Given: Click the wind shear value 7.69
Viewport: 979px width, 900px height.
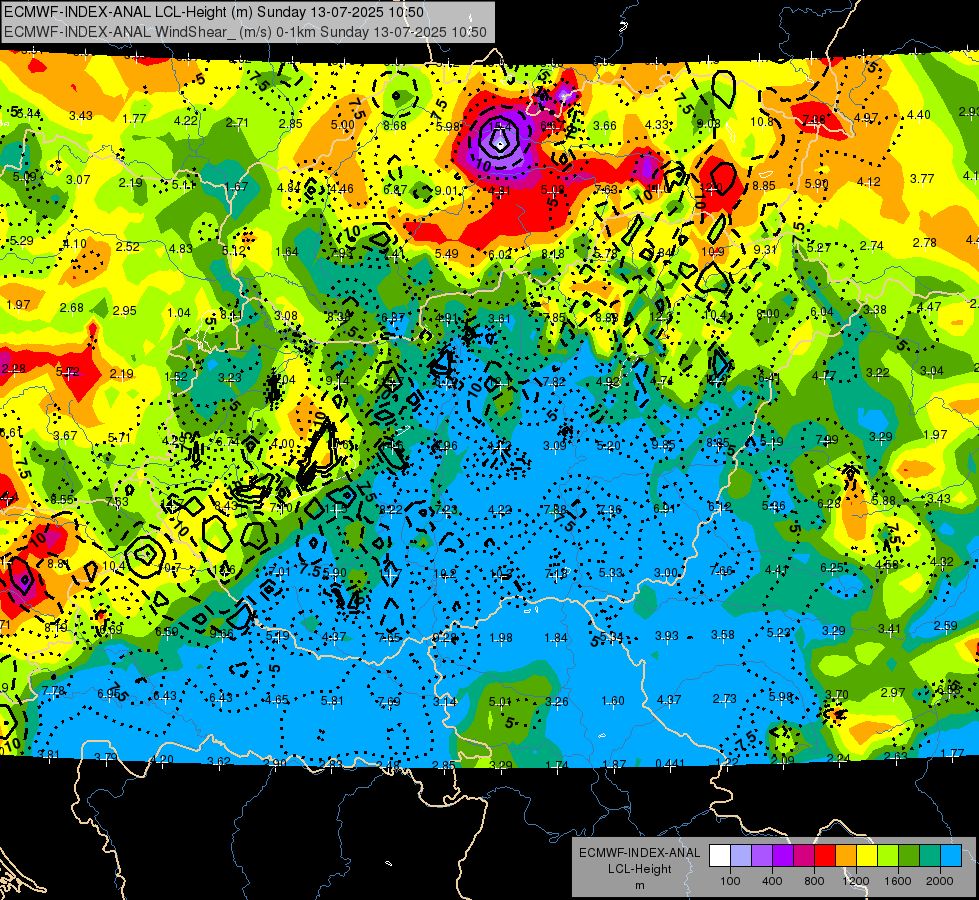Looking at the screenshot, I should (x=389, y=701).
